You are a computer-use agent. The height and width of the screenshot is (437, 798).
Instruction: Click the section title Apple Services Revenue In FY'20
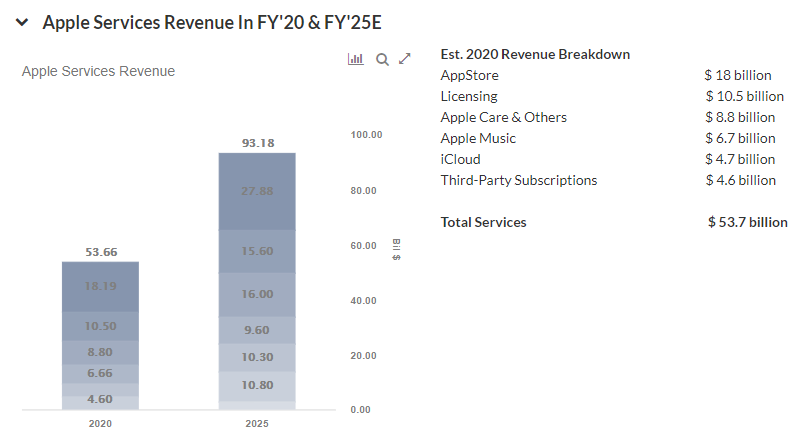[212, 23]
